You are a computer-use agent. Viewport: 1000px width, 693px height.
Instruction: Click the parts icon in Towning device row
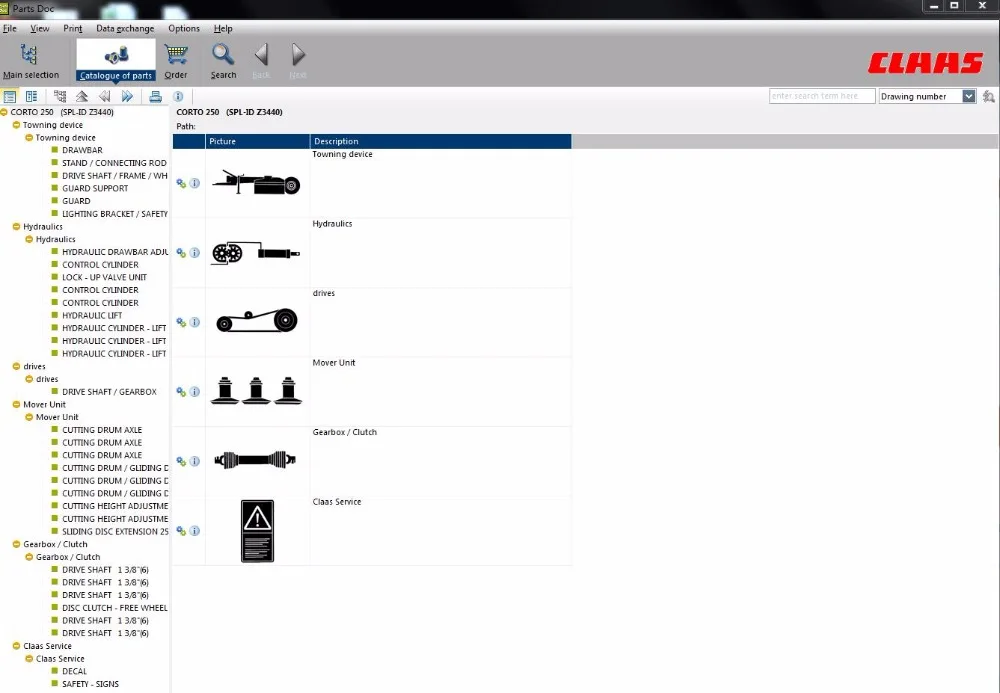[181, 183]
